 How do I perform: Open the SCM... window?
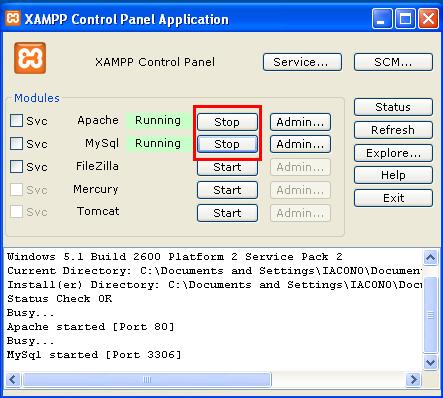393,62
